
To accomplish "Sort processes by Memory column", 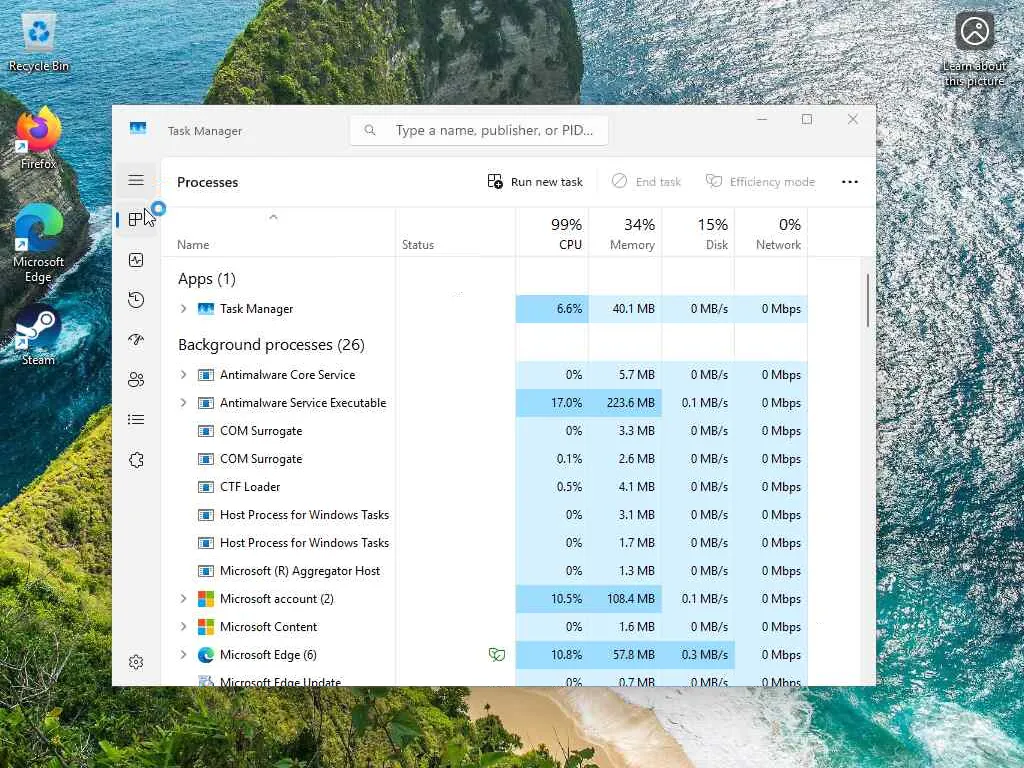I will click(625, 232).
